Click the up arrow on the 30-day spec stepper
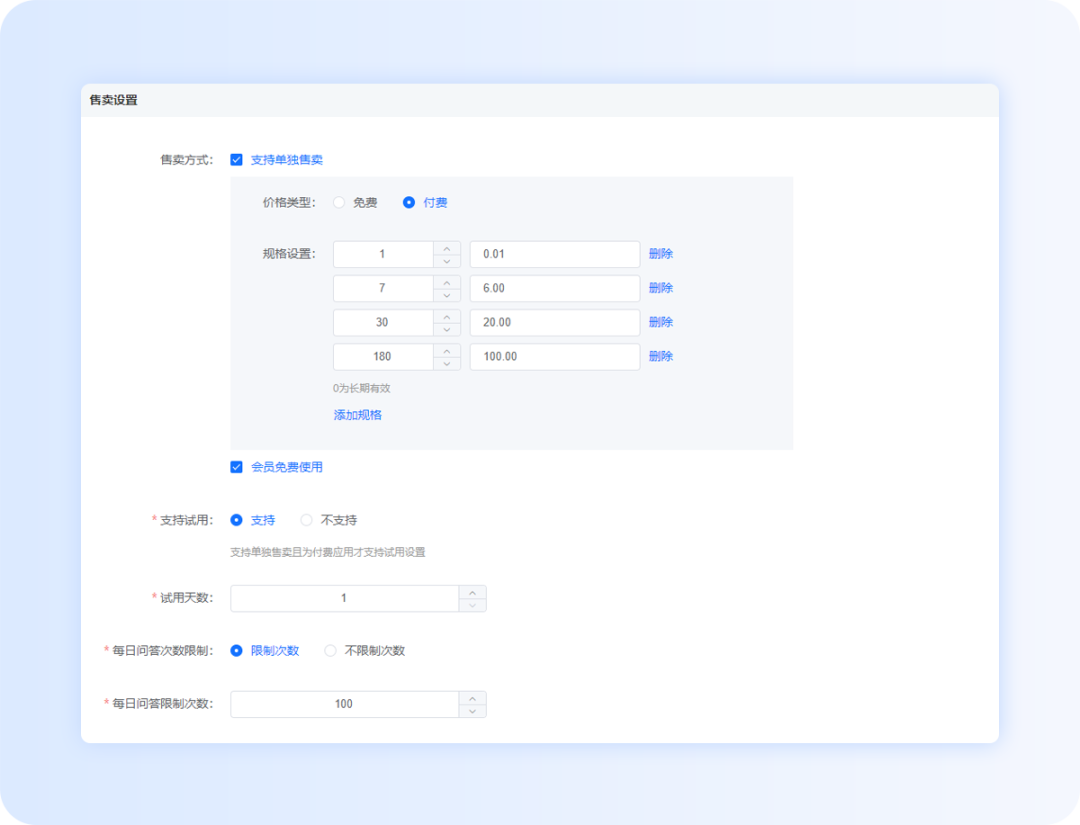This screenshot has height=825, width=1080. point(447,316)
